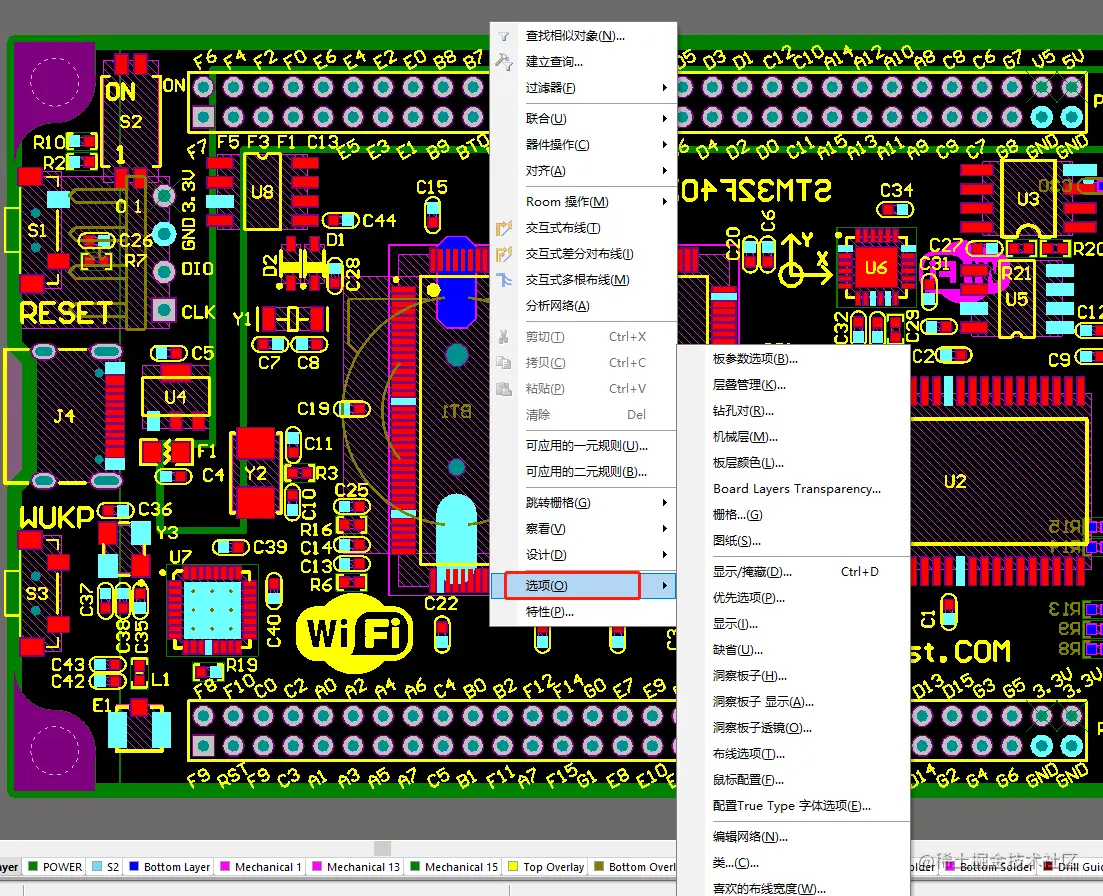This screenshot has width=1103, height=896.
Task: Switch to Mechanical 15 layer tab
Action: click(x=454, y=867)
